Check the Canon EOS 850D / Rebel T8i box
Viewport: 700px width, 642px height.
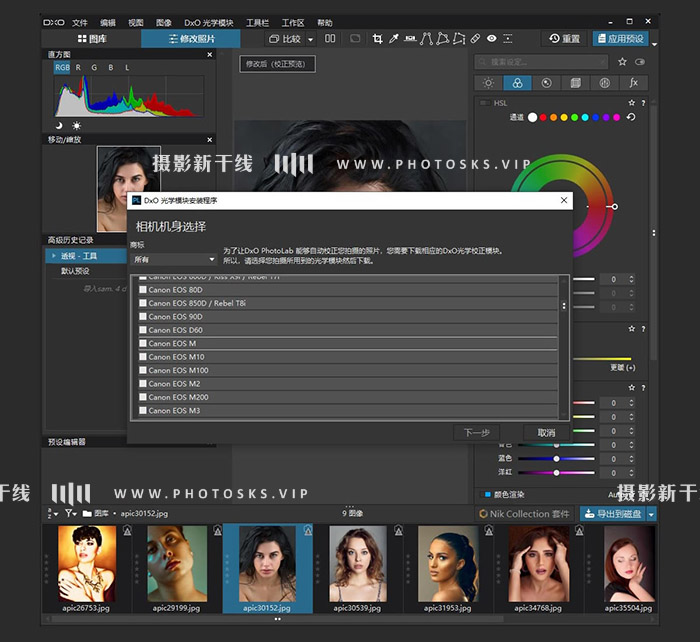tap(143, 303)
